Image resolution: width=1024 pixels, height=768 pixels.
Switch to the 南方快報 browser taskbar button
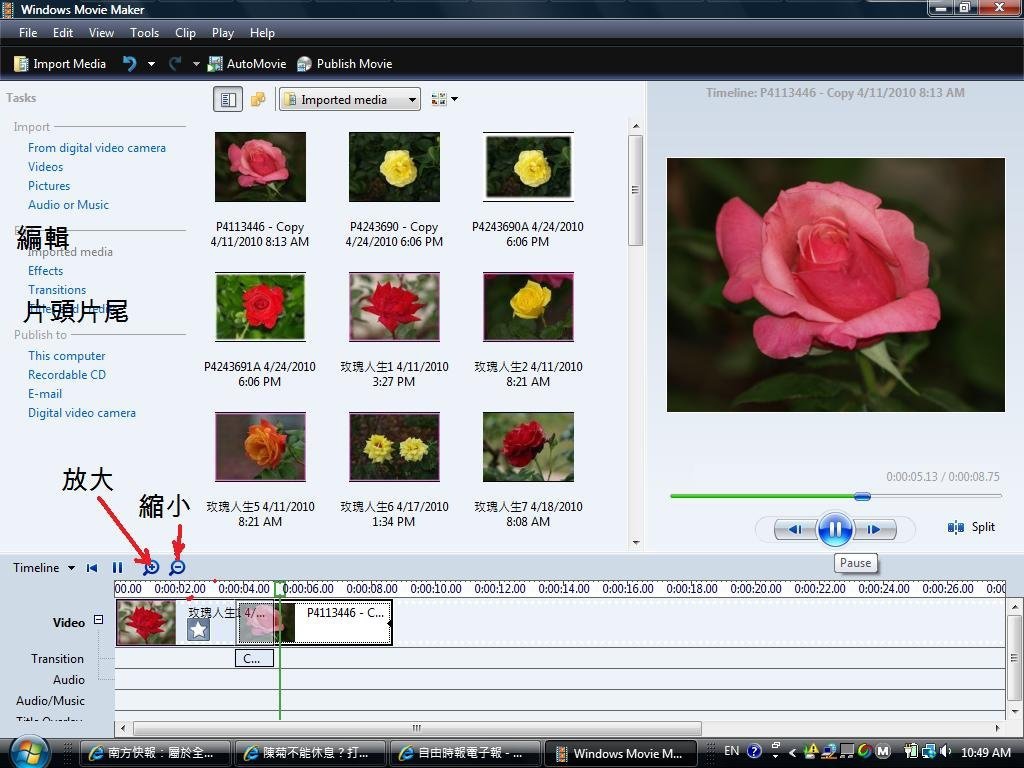(155, 753)
